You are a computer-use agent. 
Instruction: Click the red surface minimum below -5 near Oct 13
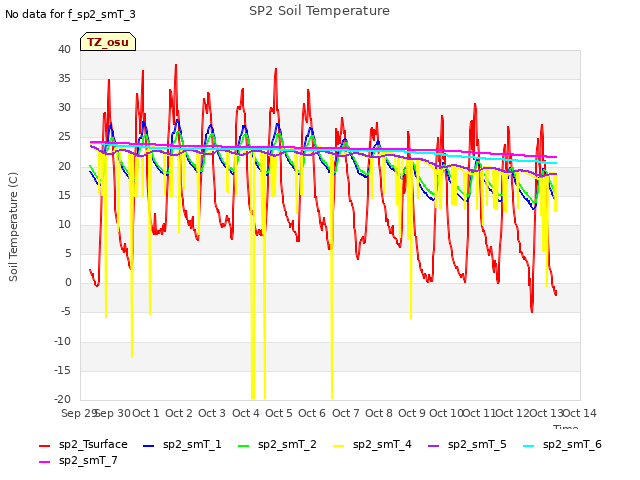(x=532, y=311)
